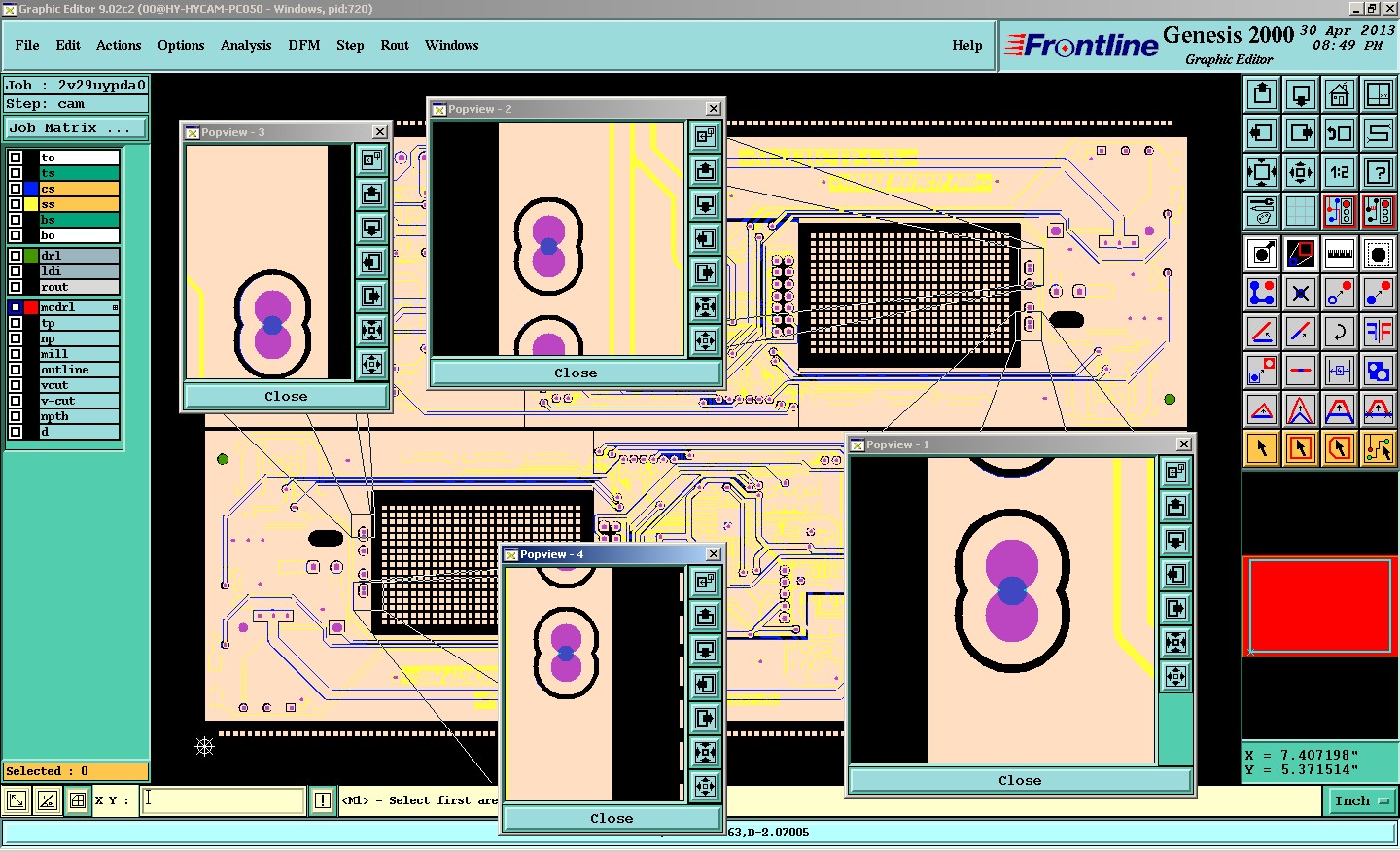This screenshot has height=852, width=1400.
Task: Click the 1:2 zoom scale icon
Action: point(1340,172)
